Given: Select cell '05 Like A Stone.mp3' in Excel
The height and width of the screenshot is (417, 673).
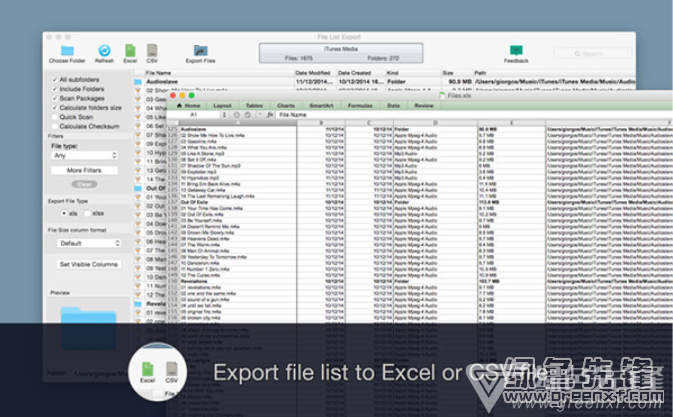Looking at the screenshot, I should 238,154.
